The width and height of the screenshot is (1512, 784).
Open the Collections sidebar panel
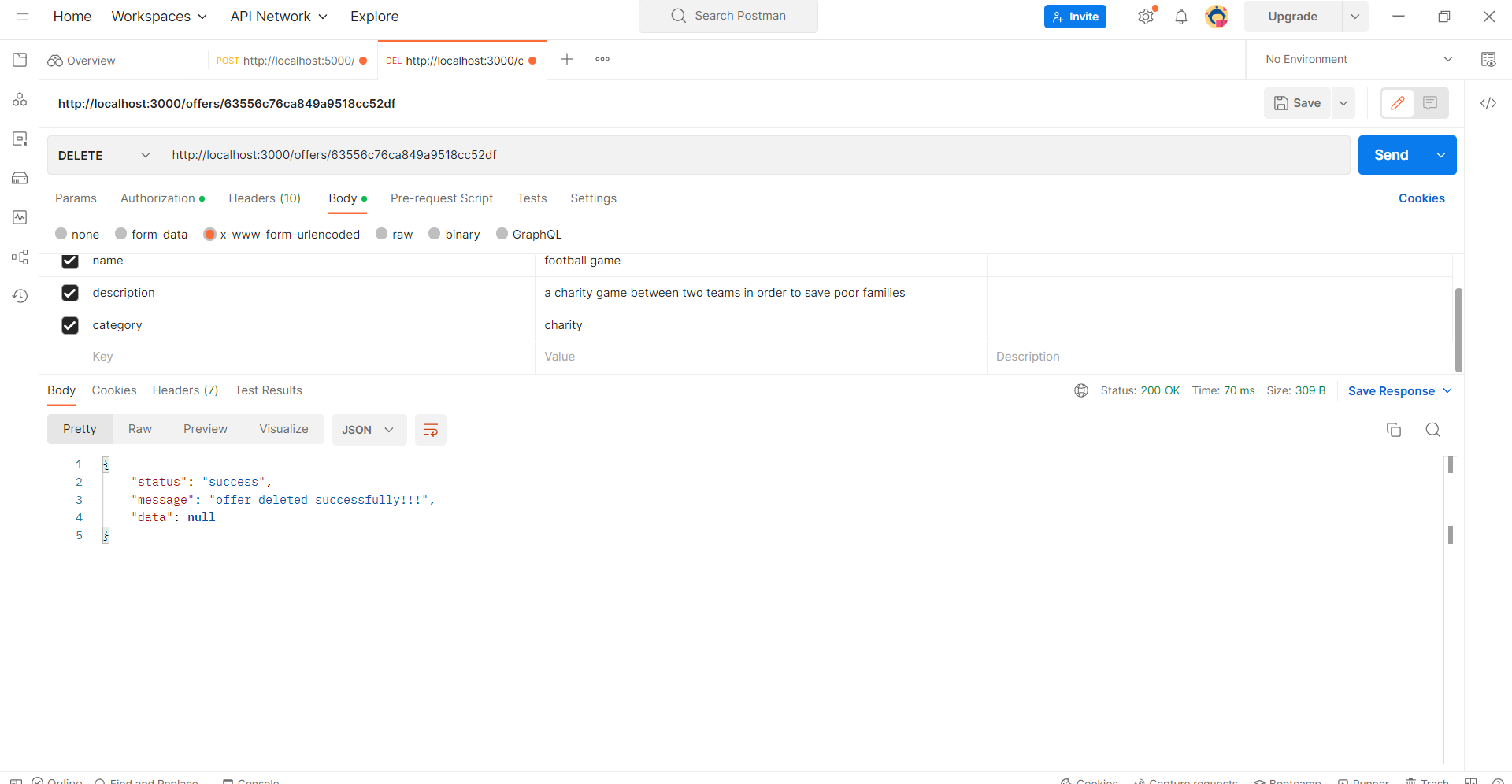(x=20, y=60)
